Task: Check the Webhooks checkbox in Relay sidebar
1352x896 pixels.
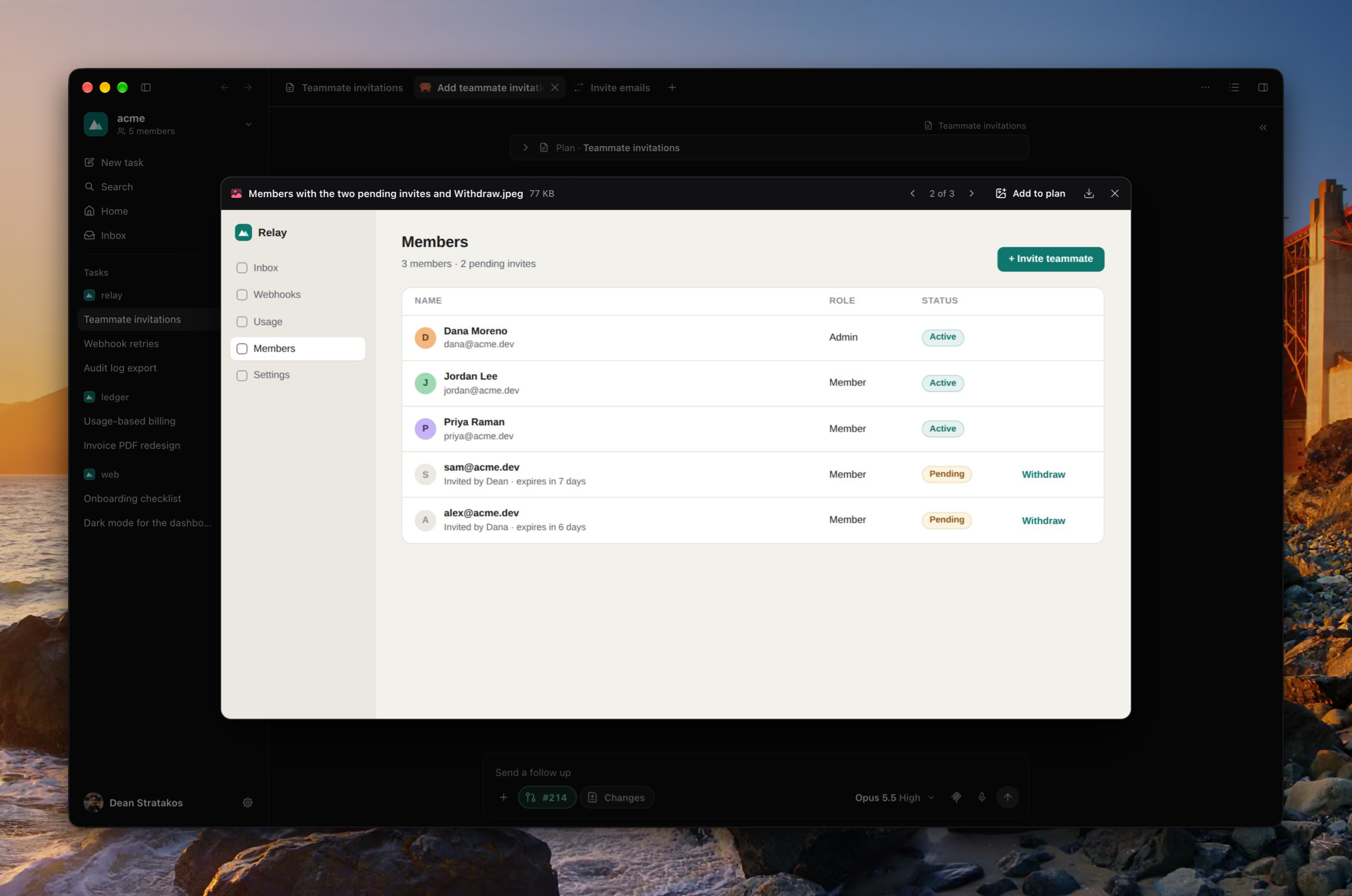Action: click(x=242, y=295)
